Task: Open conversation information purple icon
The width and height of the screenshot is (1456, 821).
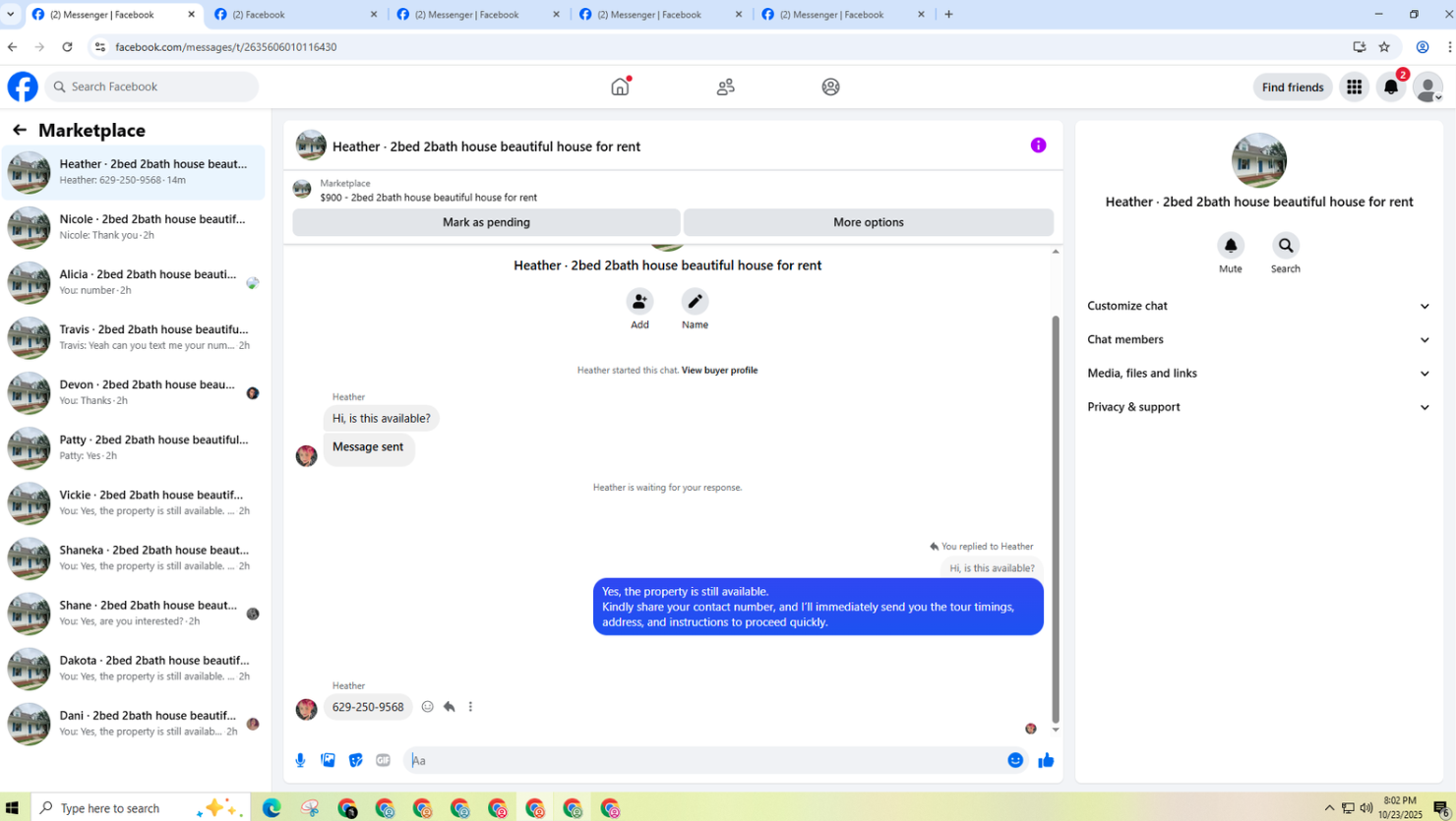Action: [1038, 146]
